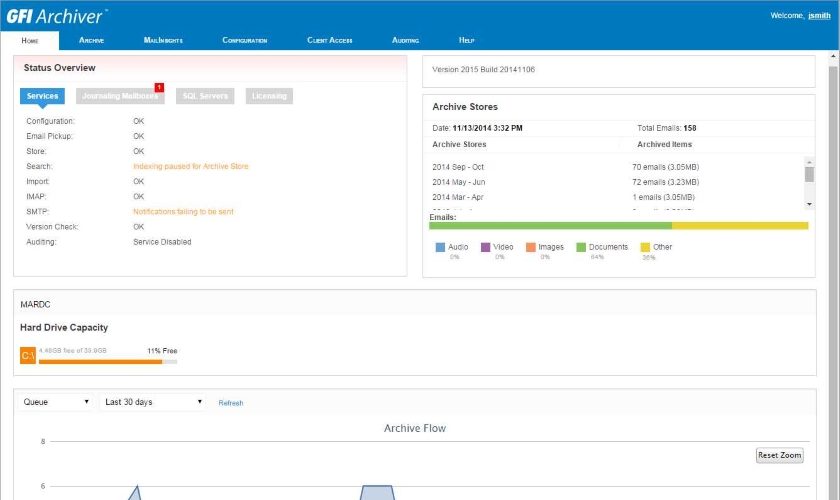Click the Archive Stores list down arrow
The width and height of the screenshot is (840, 500).
click(x=809, y=204)
